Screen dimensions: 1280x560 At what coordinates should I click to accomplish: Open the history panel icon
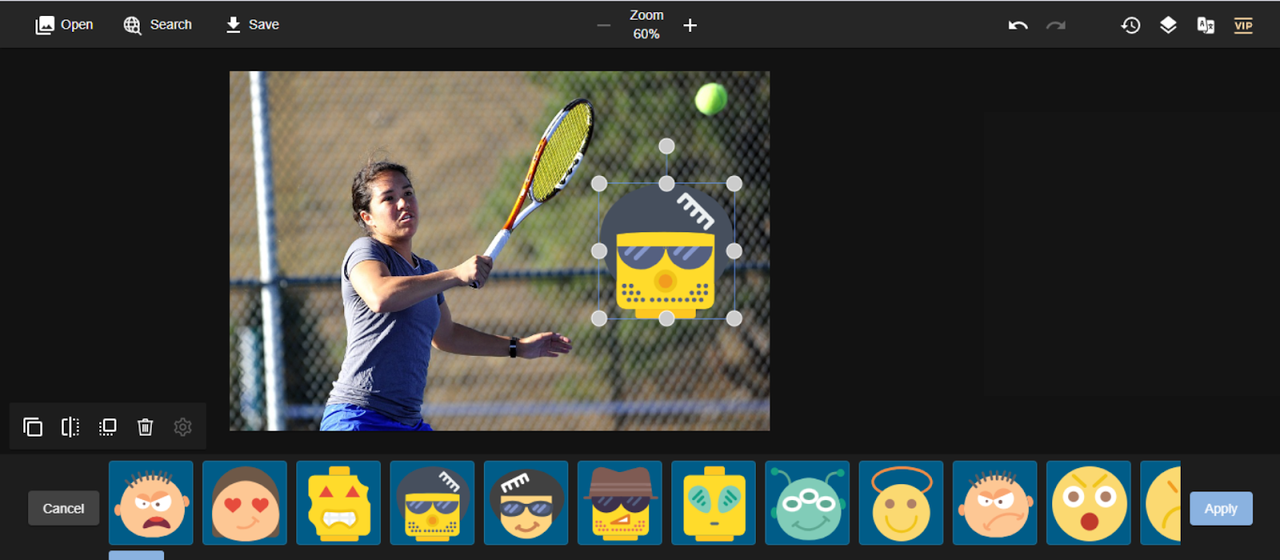[x=1131, y=25]
